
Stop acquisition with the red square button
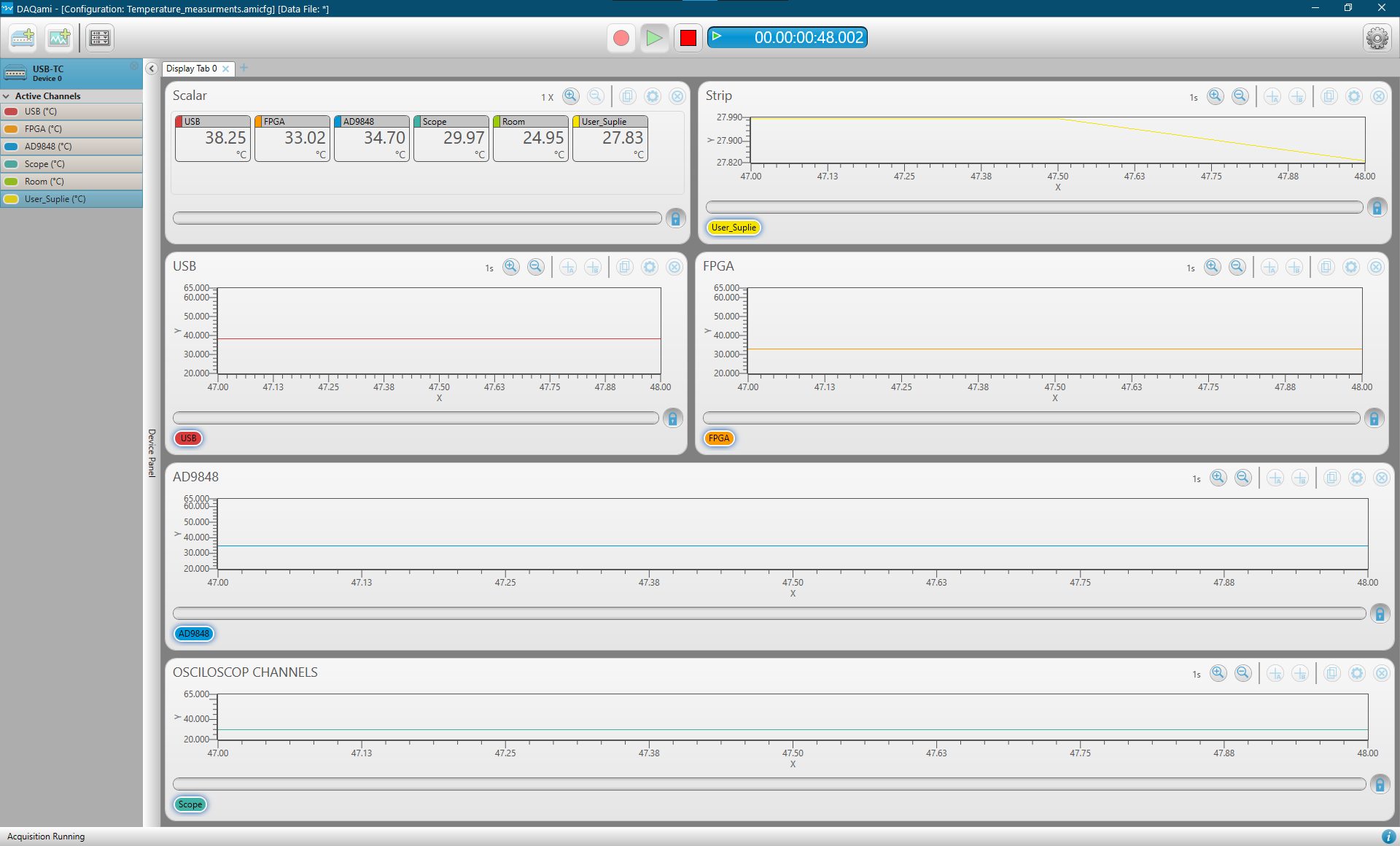pyautogui.click(x=688, y=38)
